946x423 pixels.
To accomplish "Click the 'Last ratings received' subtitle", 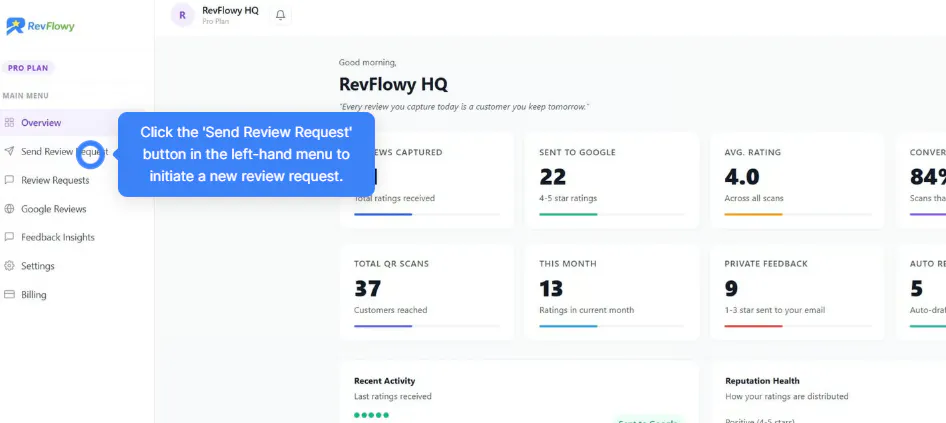I will click(x=393, y=396).
